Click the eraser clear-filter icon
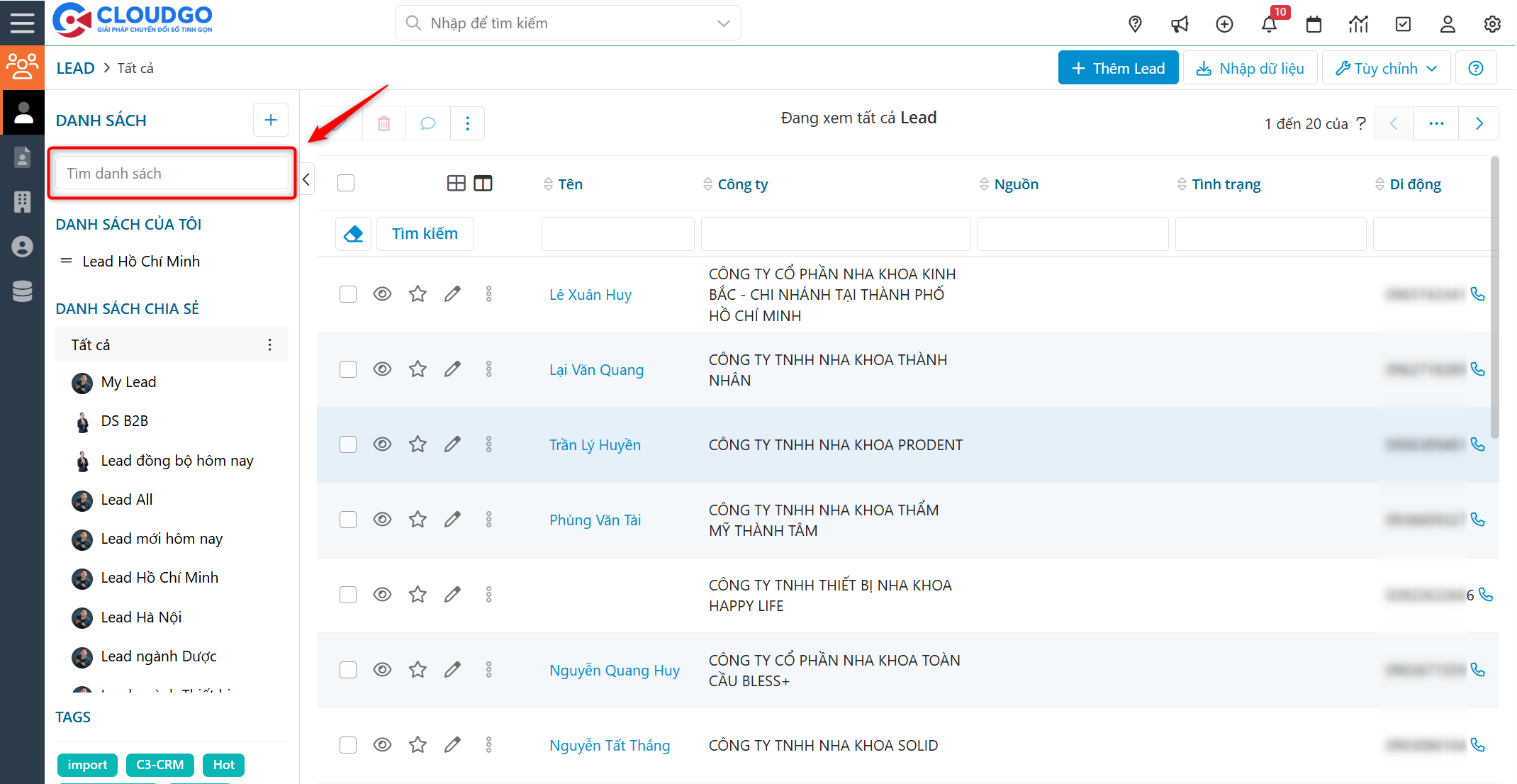Image resolution: width=1517 pixels, height=784 pixels. [353, 234]
